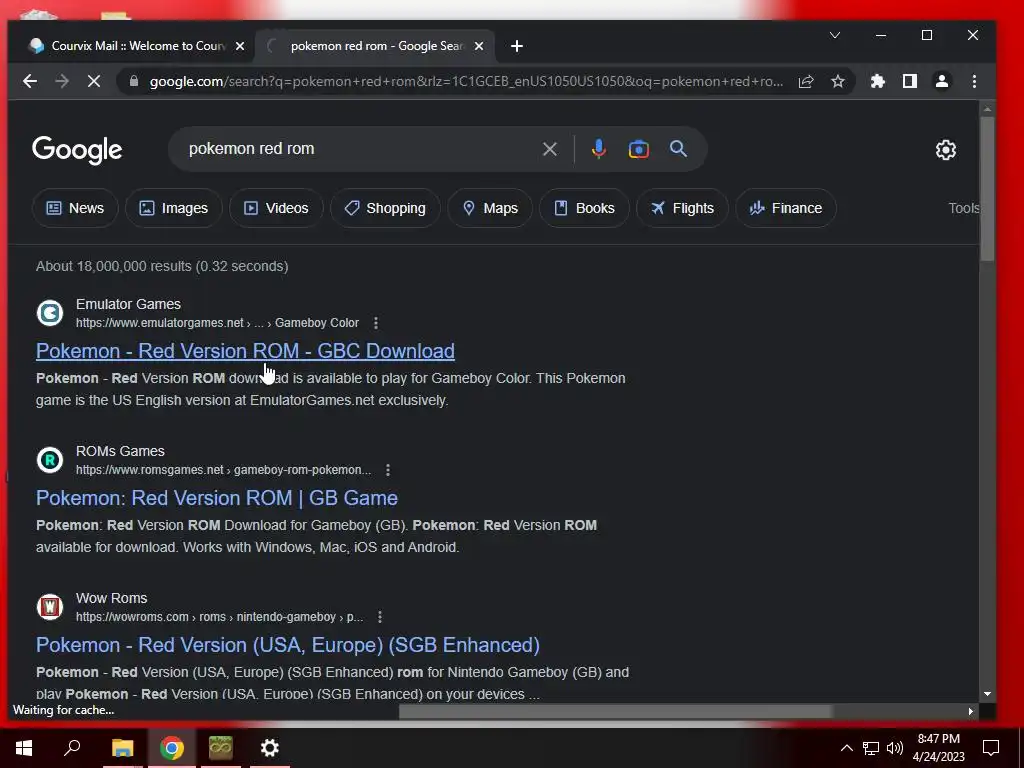Screen dimensions: 1024x768
Task: Open a new browser tab
Action: click(517, 46)
